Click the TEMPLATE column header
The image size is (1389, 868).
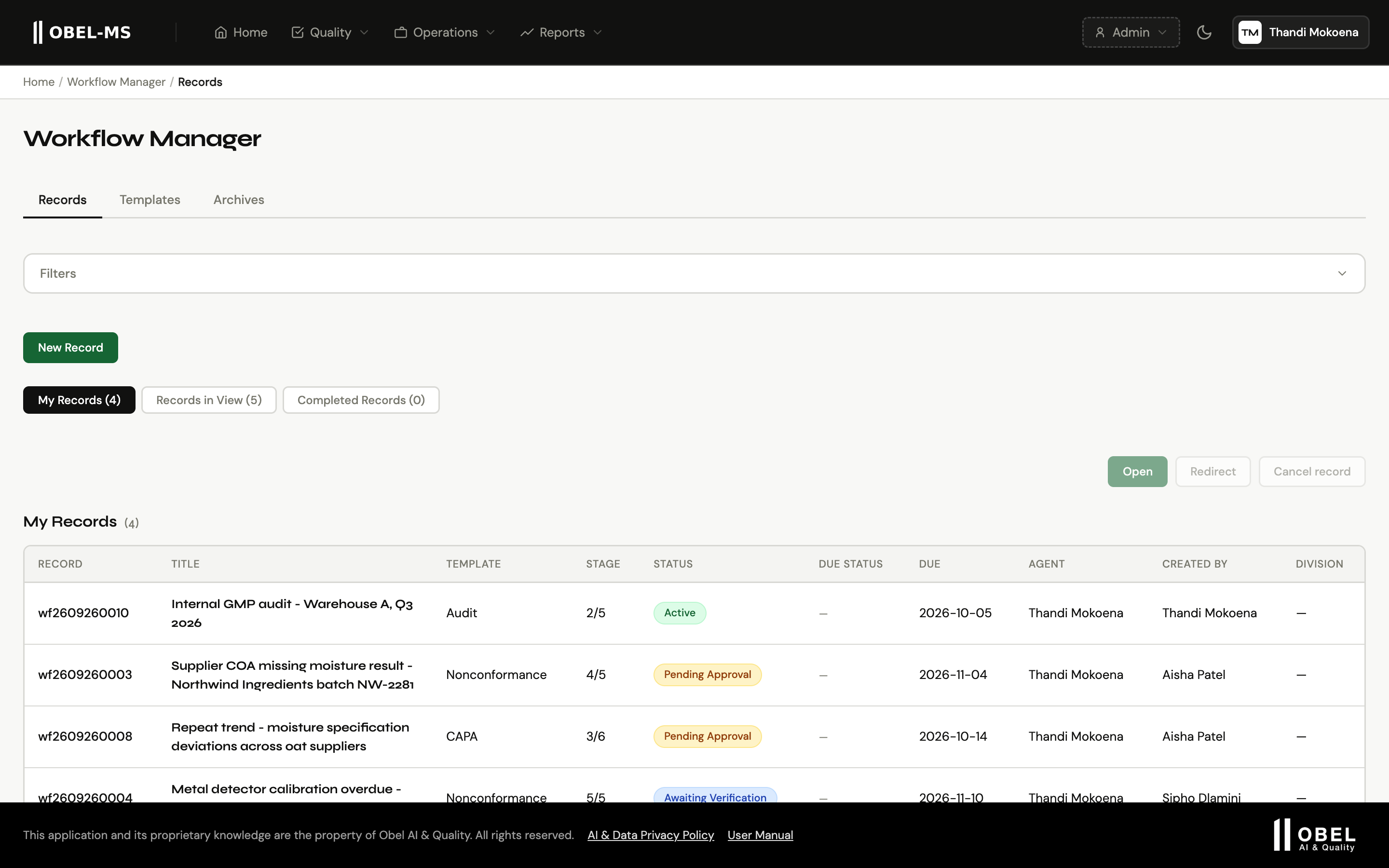[474, 564]
